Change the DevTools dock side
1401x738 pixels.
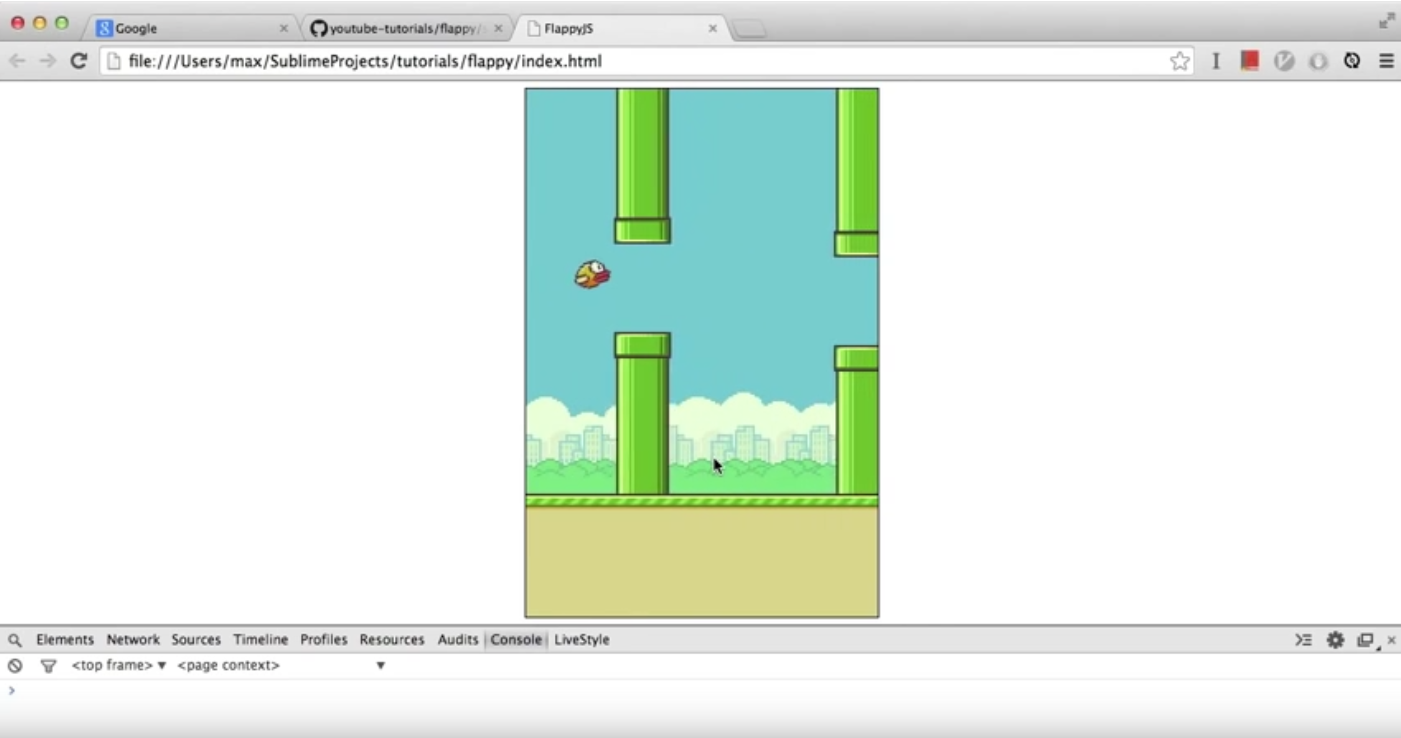(x=1365, y=640)
